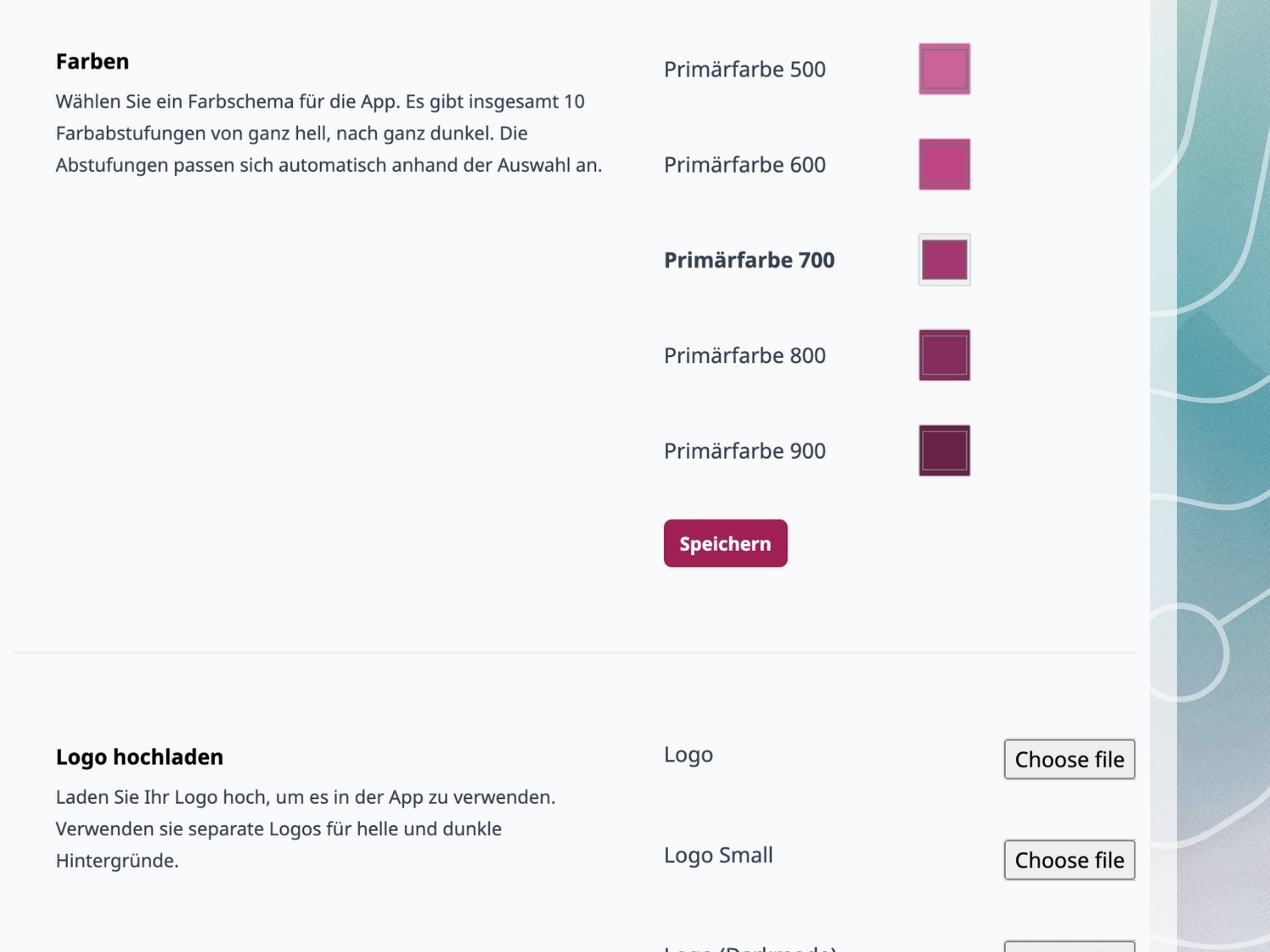Click Choose file for Logo Small
The height and width of the screenshot is (952, 1270).
1068,860
